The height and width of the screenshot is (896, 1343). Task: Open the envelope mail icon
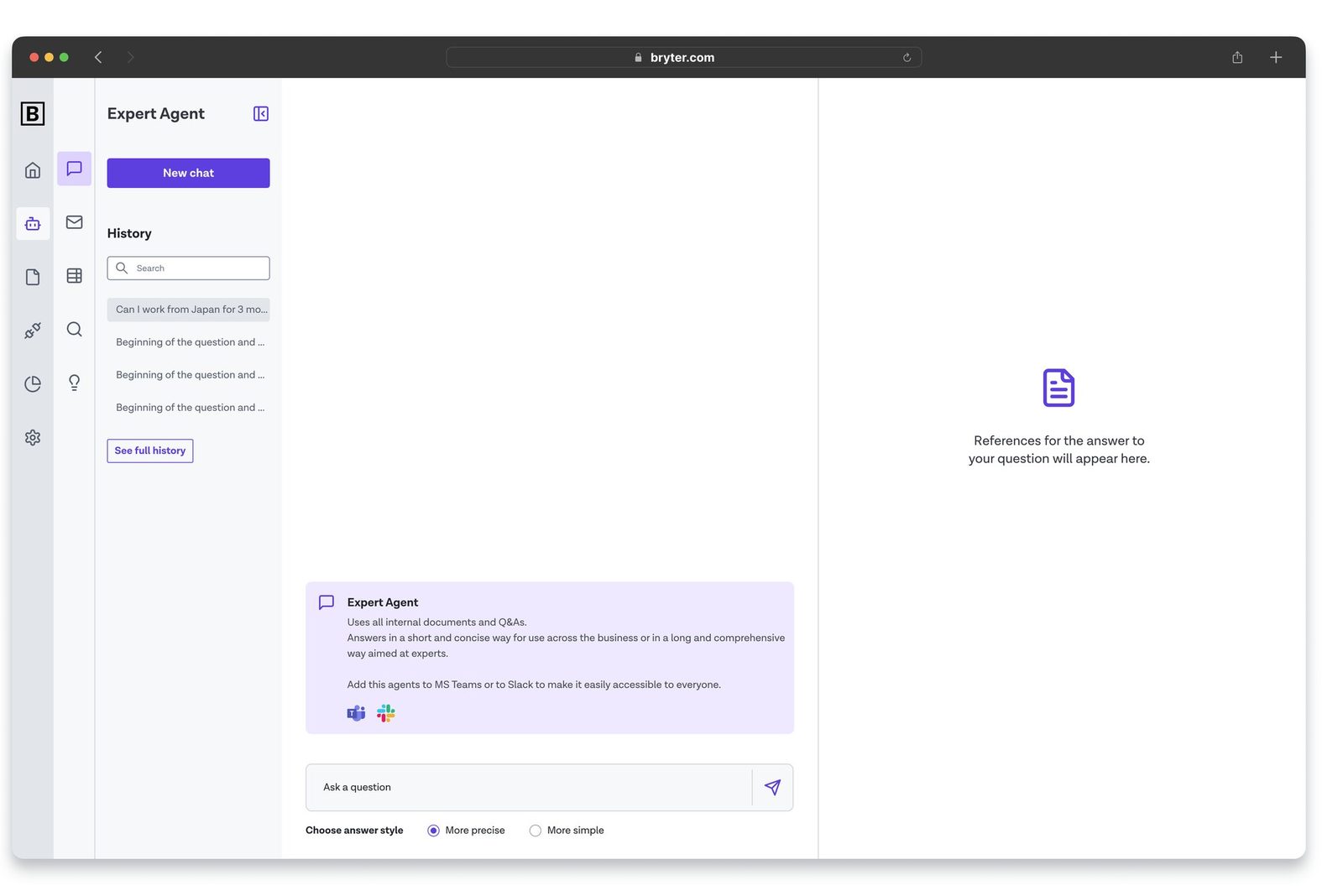pos(75,222)
